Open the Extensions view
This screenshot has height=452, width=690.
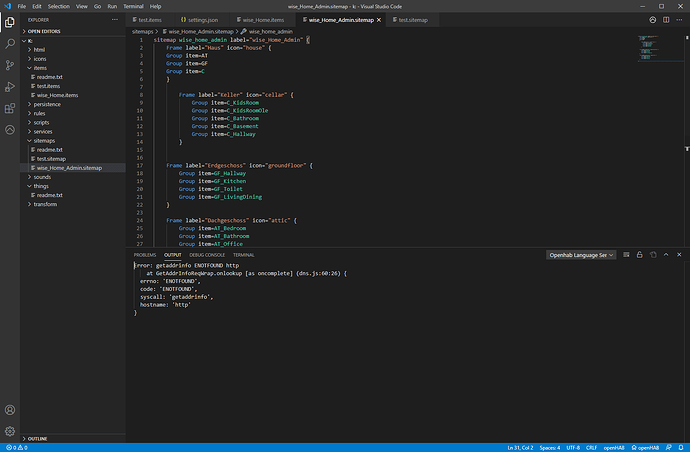coord(10,107)
